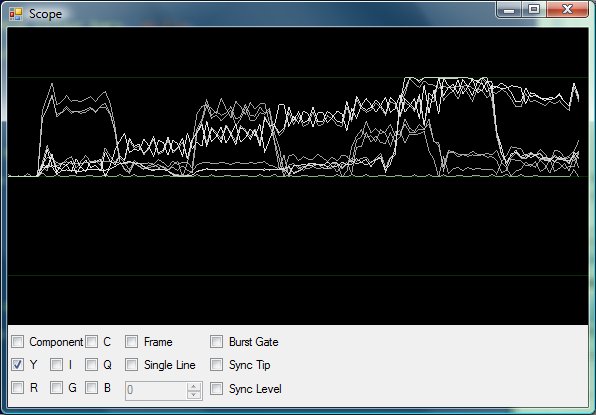The width and height of the screenshot is (596, 415).
Task: Toggle the Q channel checkbox
Action: coord(91,365)
